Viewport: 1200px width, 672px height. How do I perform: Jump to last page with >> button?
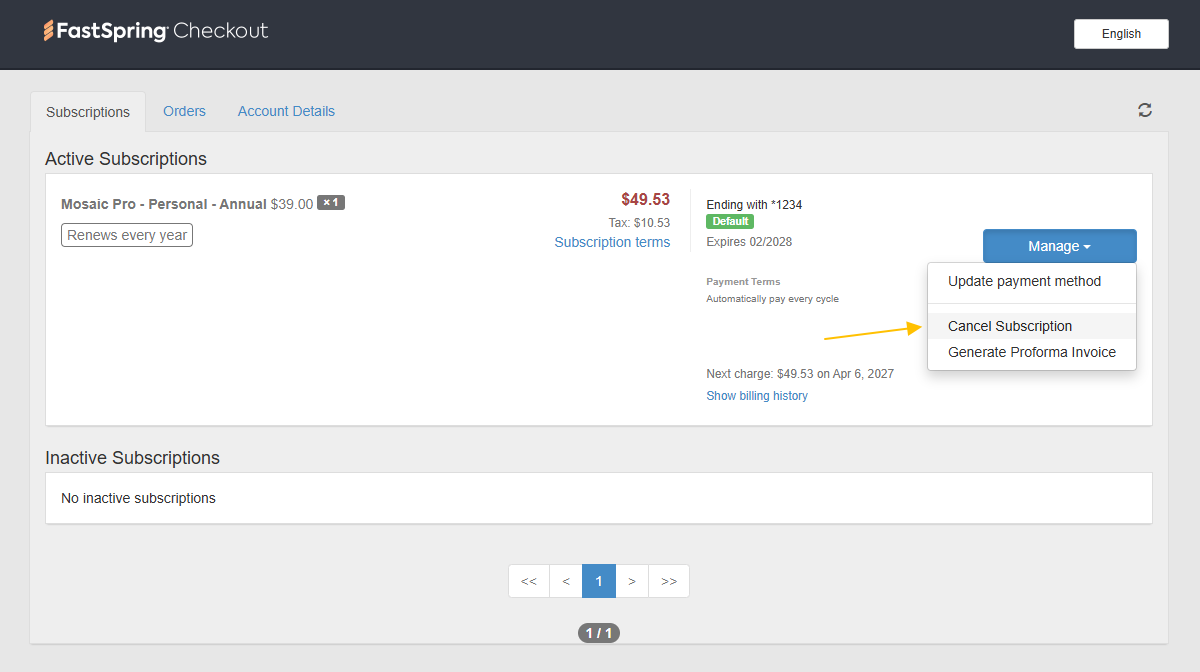tap(669, 581)
